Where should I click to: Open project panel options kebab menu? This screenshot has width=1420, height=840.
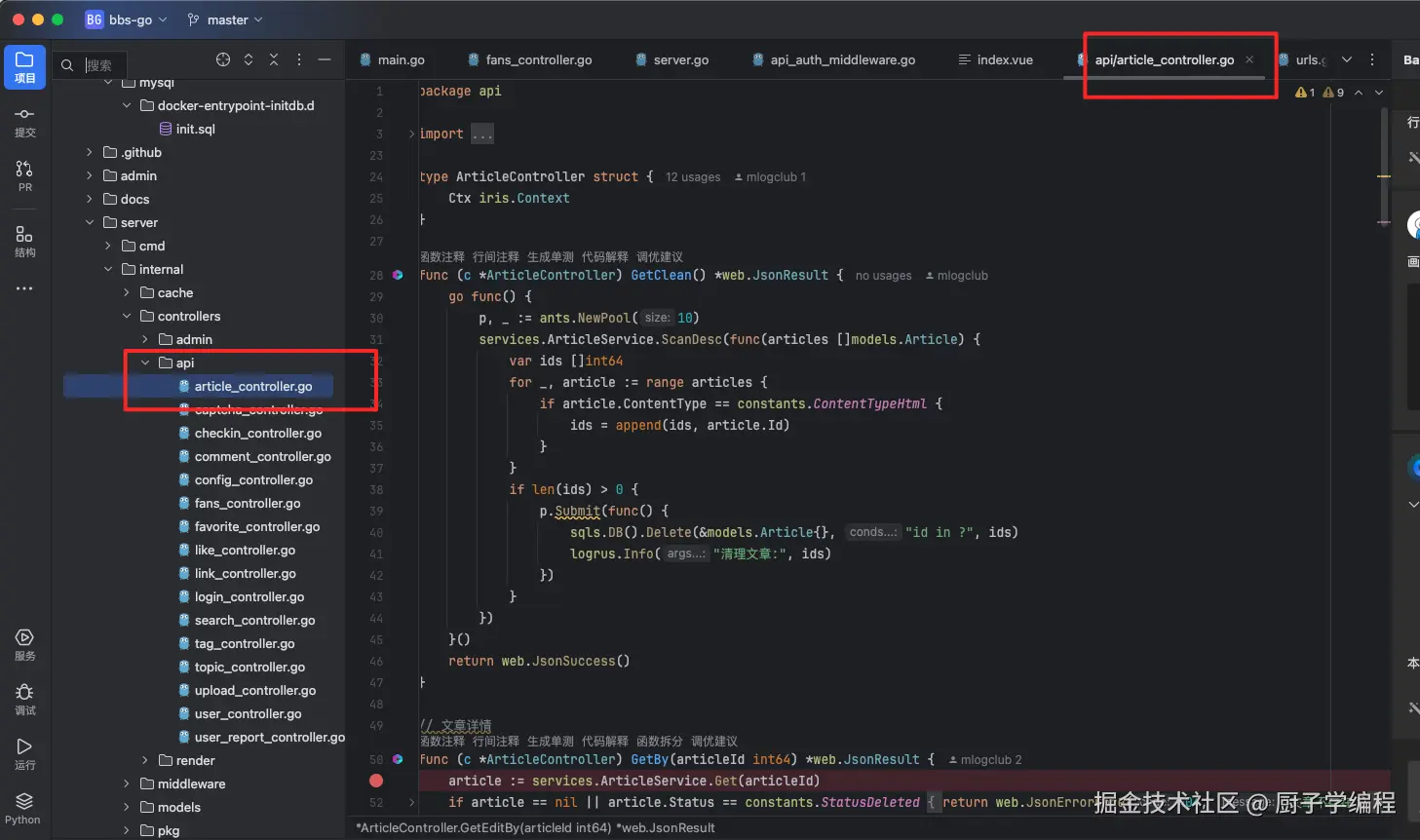(x=299, y=59)
